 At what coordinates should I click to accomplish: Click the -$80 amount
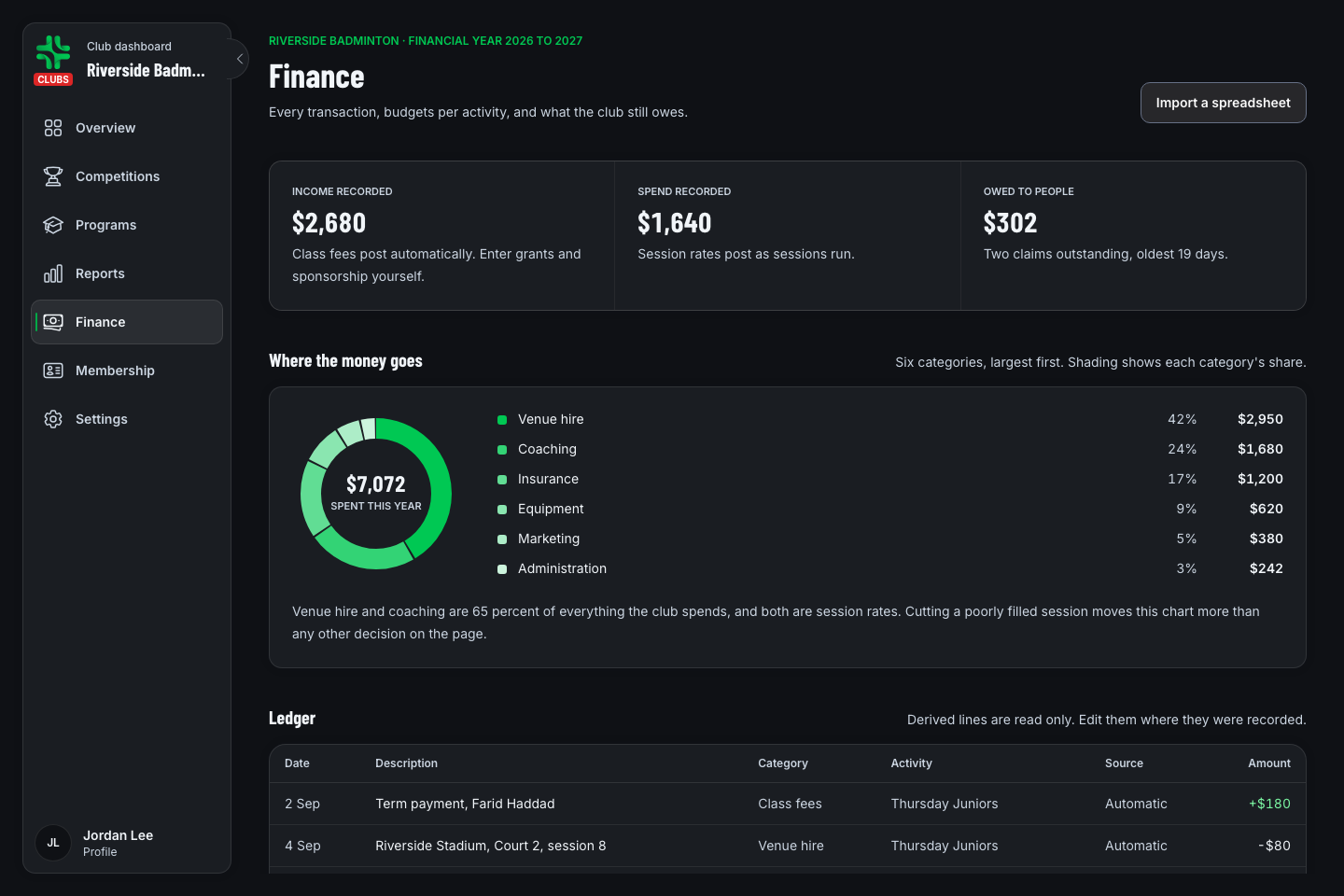pos(1274,846)
